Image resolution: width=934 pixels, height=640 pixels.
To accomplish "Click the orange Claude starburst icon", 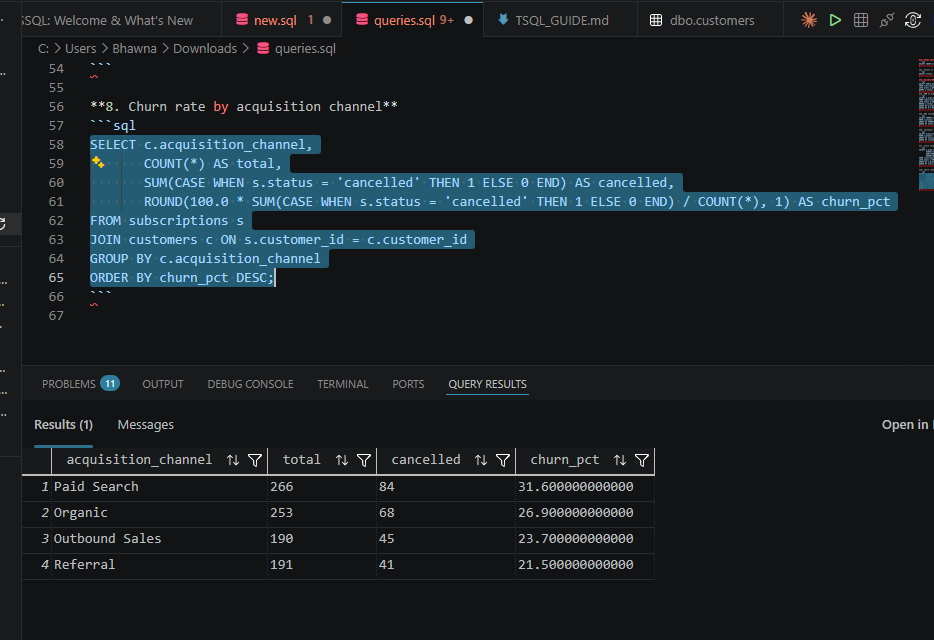I will [809, 20].
